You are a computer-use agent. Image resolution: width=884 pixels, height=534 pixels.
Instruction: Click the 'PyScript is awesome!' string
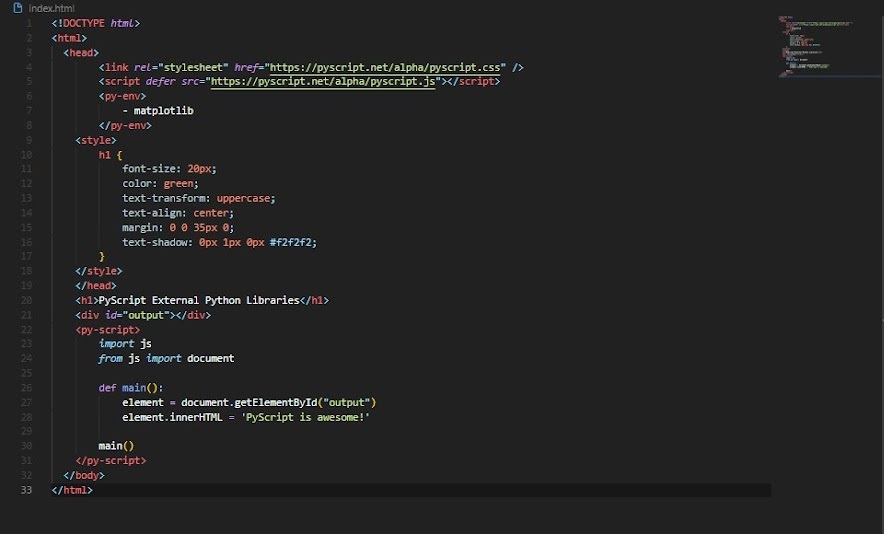[305, 417]
